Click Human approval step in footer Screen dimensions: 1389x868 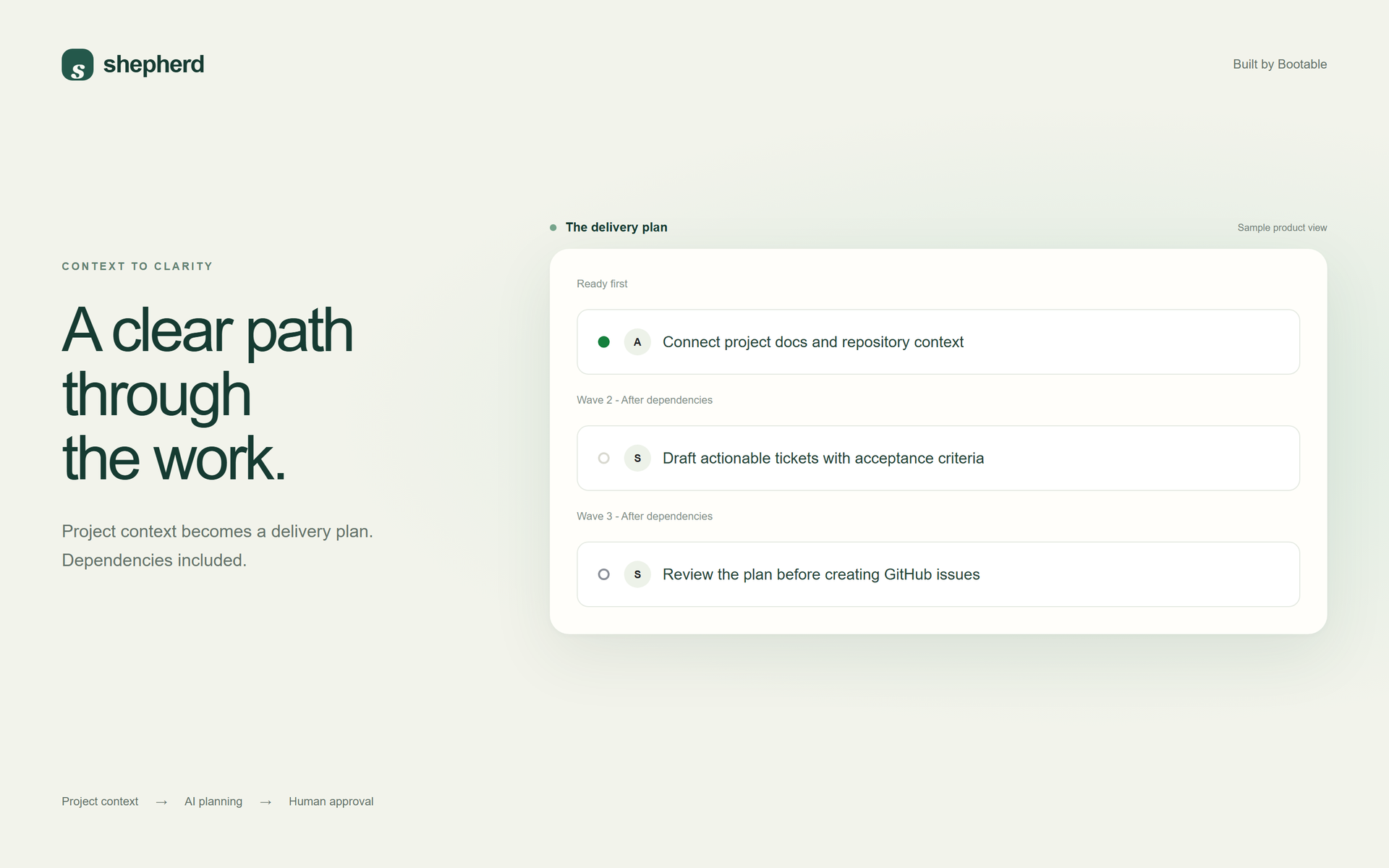pos(331,801)
